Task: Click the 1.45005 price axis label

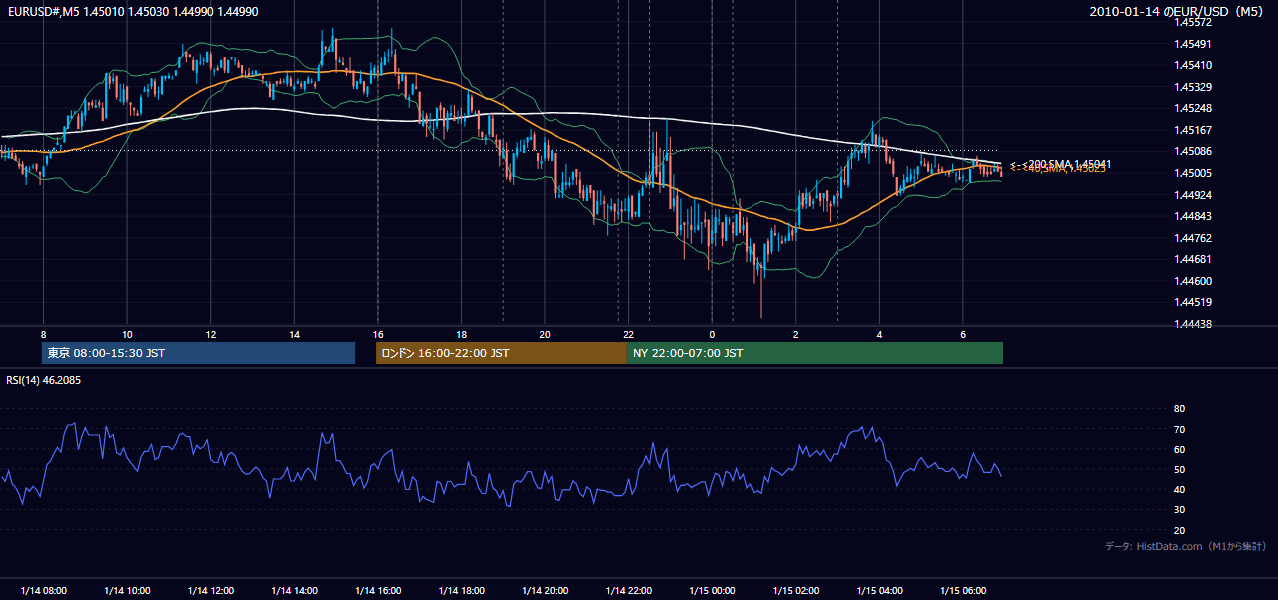Action: click(x=1193, y=173)
